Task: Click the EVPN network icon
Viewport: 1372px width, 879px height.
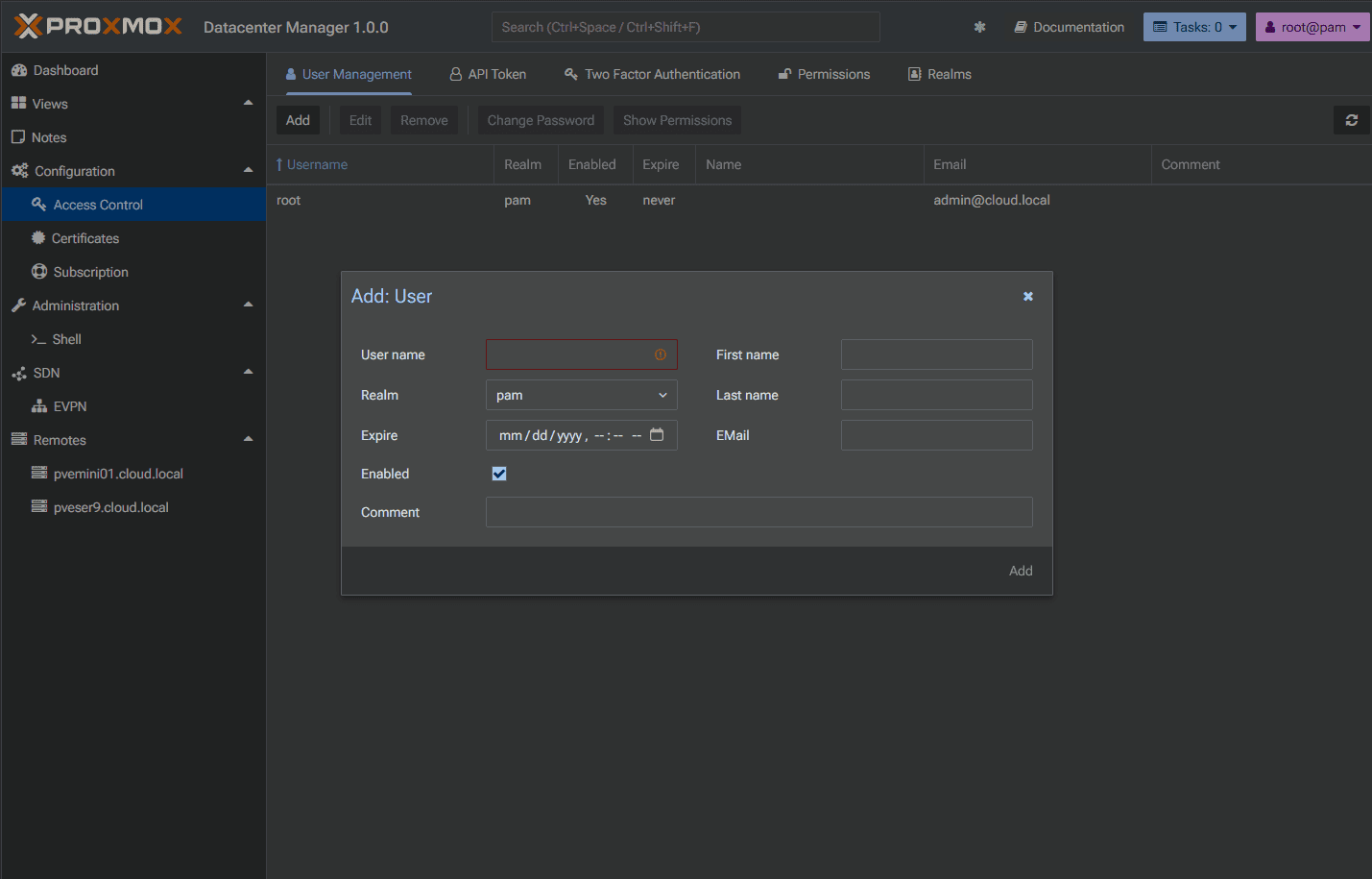Action: pyautogui.click(x=38, y=405)
